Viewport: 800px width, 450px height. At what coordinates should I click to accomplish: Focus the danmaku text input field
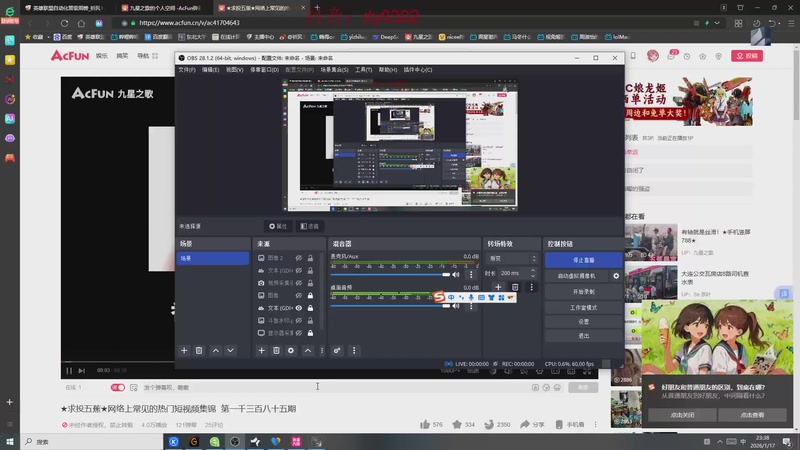(332, 387)
